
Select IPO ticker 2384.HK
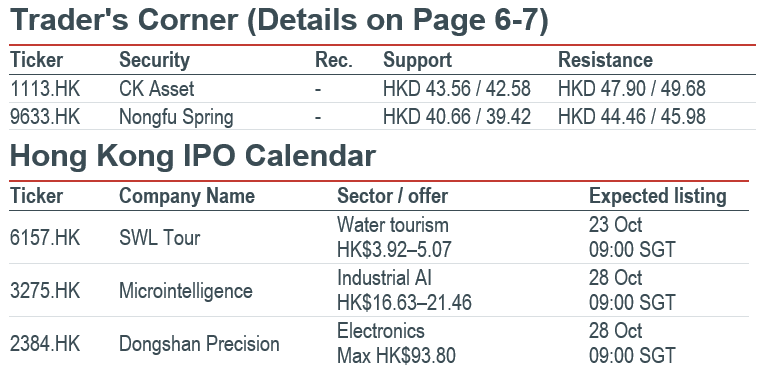click(45, 344)
